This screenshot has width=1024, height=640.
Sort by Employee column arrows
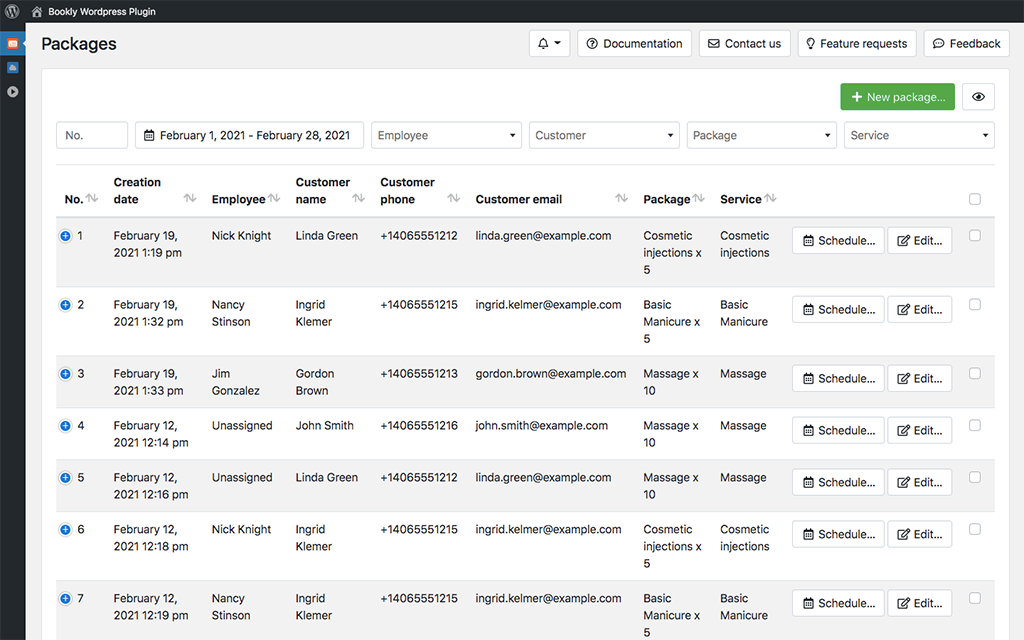(274, 199)
